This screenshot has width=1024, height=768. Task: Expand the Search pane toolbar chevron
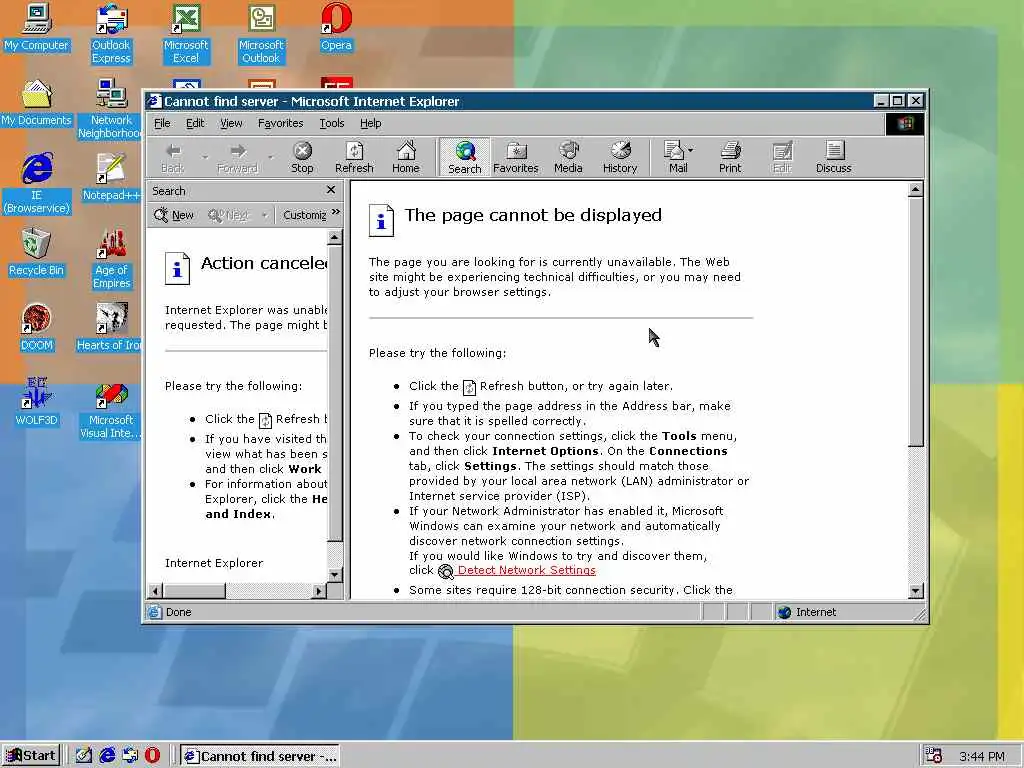coord(336,212)
